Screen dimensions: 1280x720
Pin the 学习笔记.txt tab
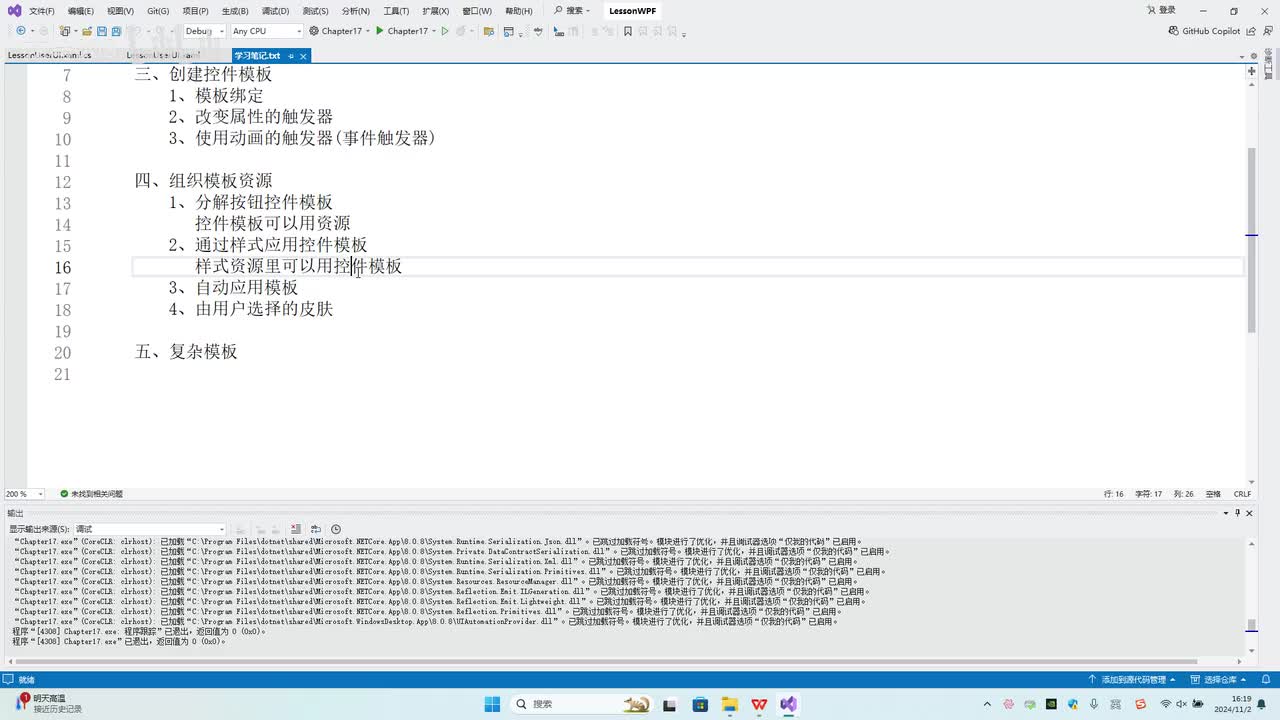(291, 56)
